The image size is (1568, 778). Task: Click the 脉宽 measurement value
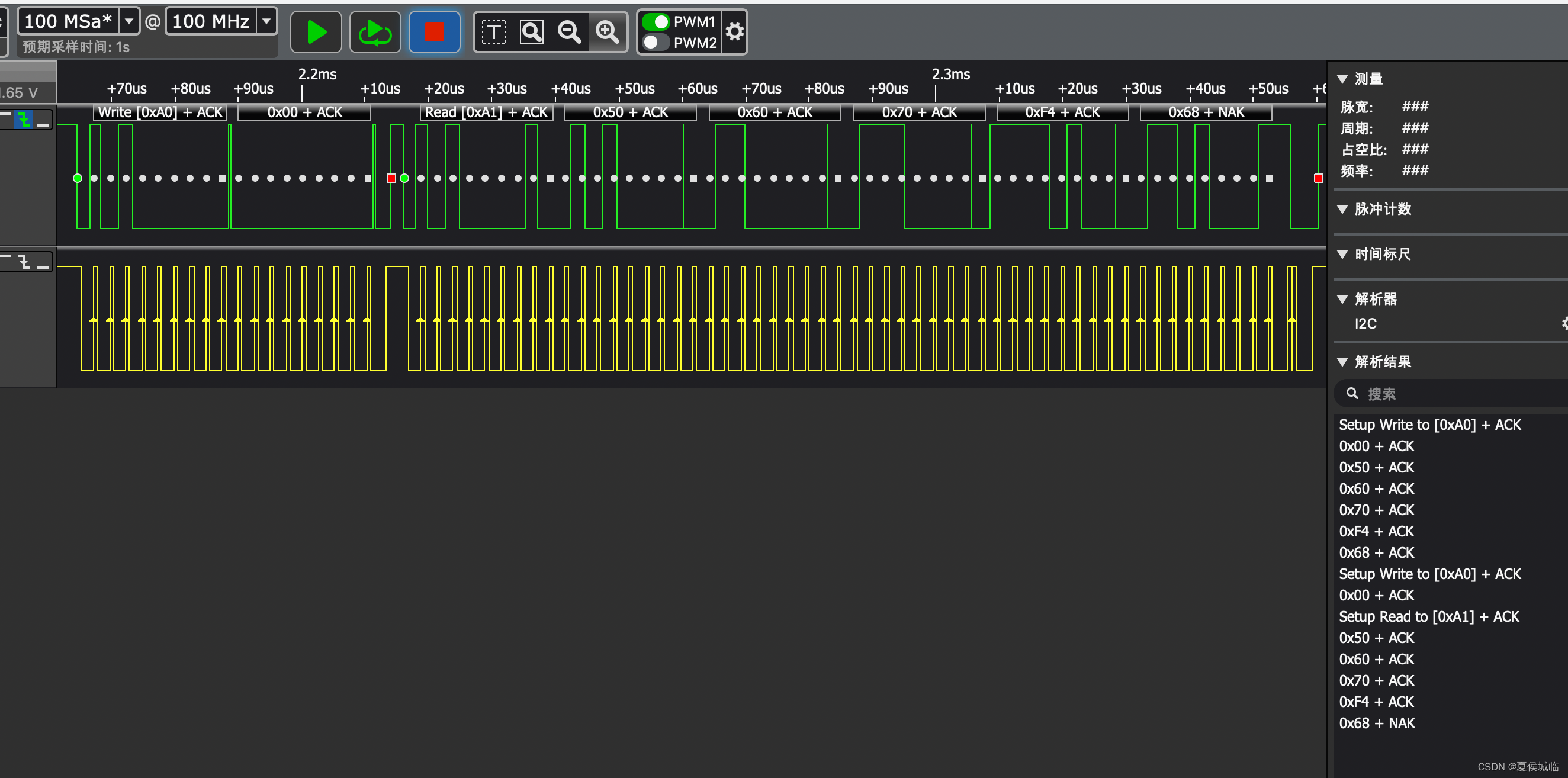[1415, 107]
